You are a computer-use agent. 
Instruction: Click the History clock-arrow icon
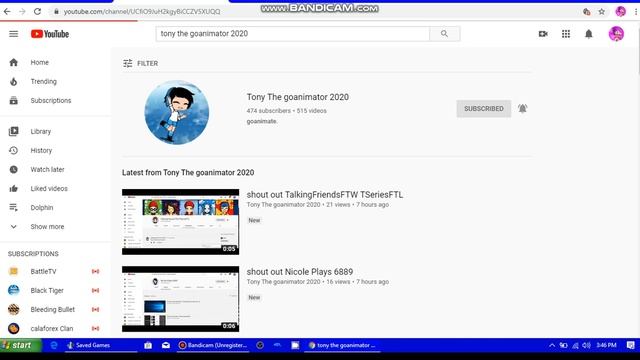(x=13, y=151)
